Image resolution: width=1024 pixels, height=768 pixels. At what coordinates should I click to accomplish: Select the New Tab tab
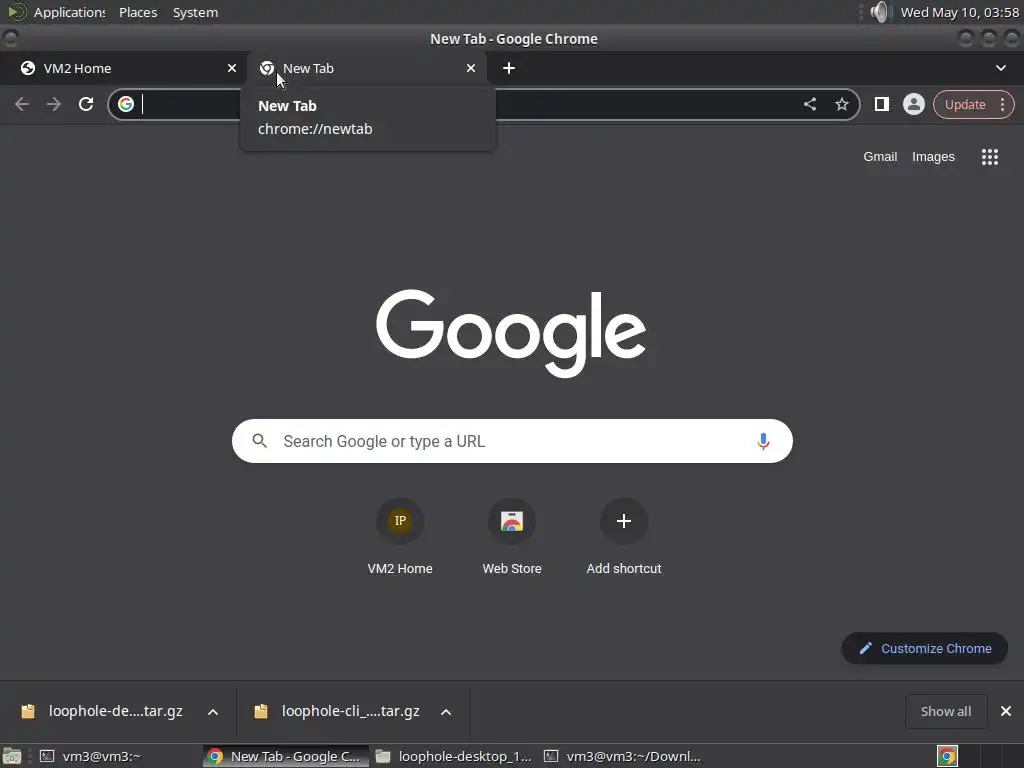coord(366,68)
